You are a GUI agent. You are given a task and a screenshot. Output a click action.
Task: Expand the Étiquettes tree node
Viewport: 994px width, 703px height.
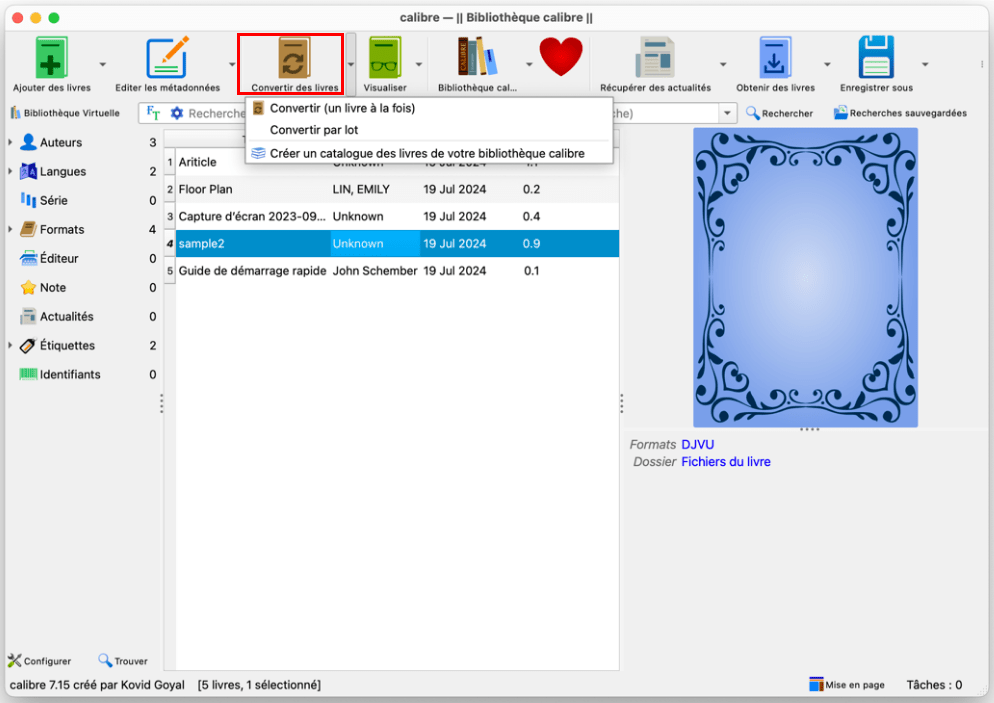pyautogui.click(x=10, y=345)
